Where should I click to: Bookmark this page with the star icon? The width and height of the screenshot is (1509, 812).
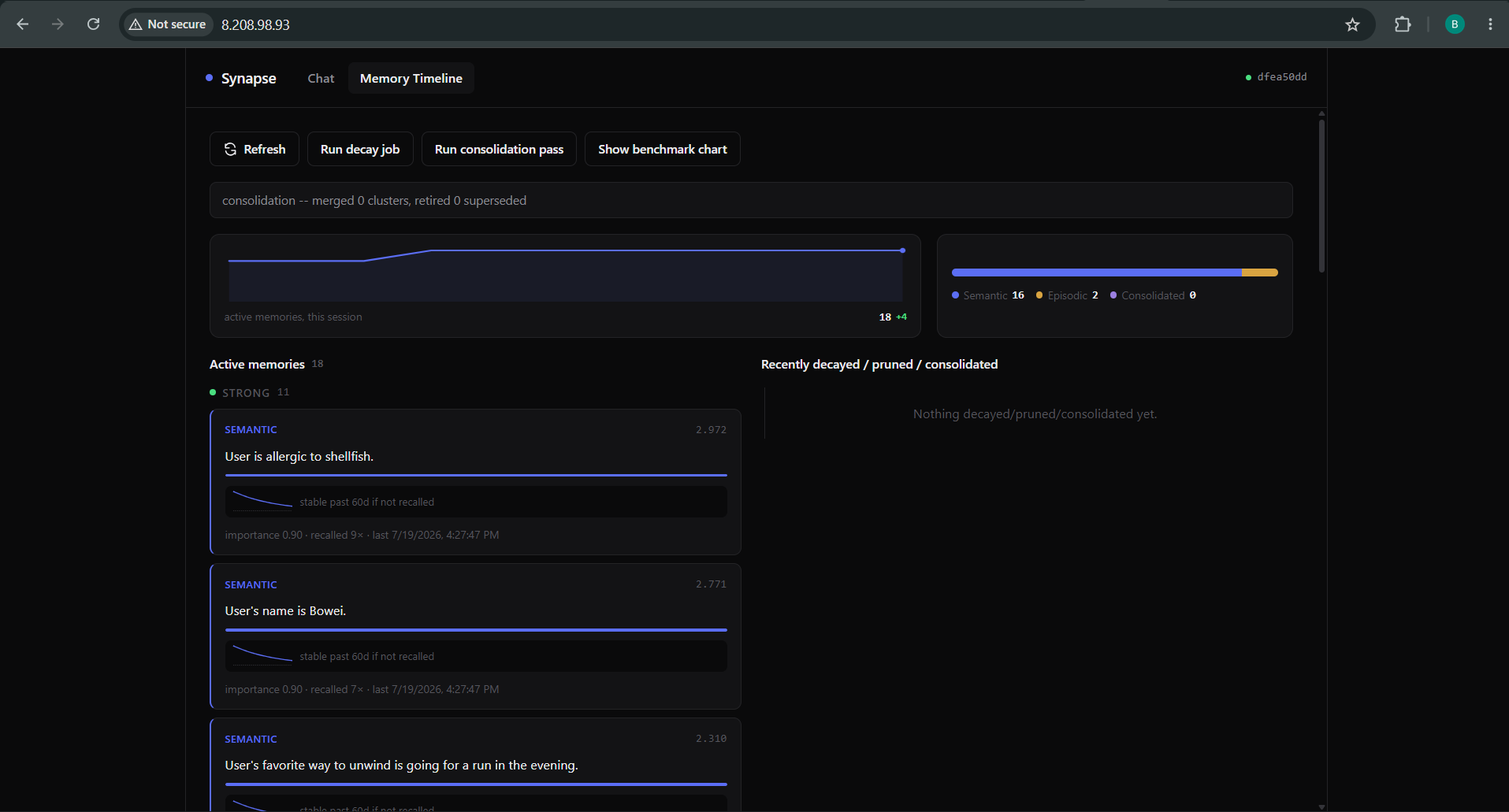pyautogui.click(x=1352, y=24)
